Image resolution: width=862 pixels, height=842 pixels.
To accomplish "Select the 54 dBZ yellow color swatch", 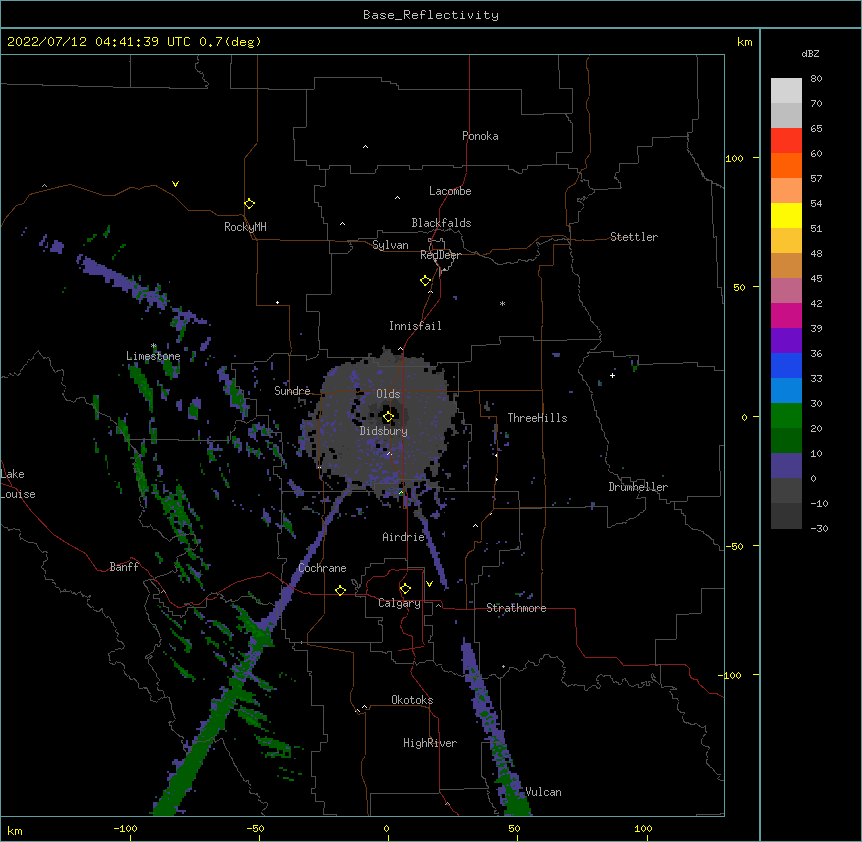I will pos(786,215).
